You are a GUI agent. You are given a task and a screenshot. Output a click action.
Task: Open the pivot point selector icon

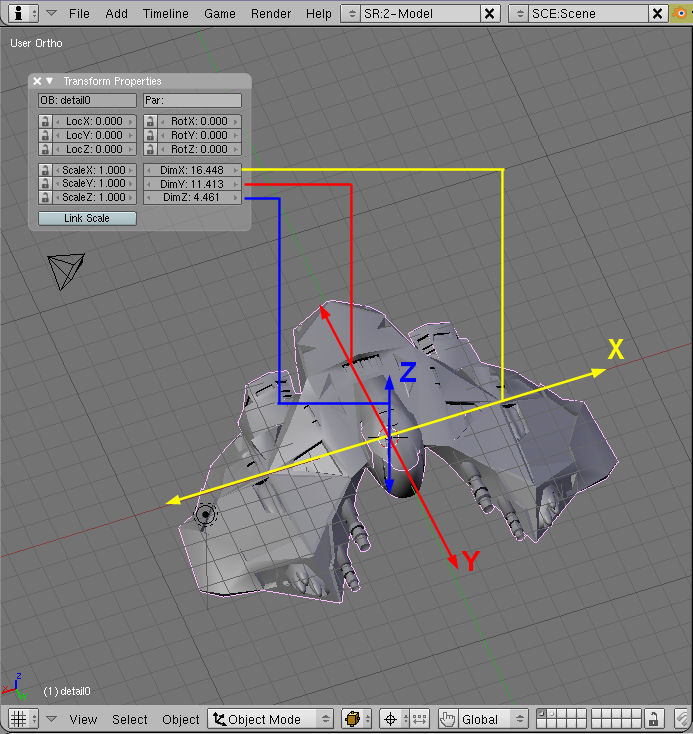click(392, 719)
